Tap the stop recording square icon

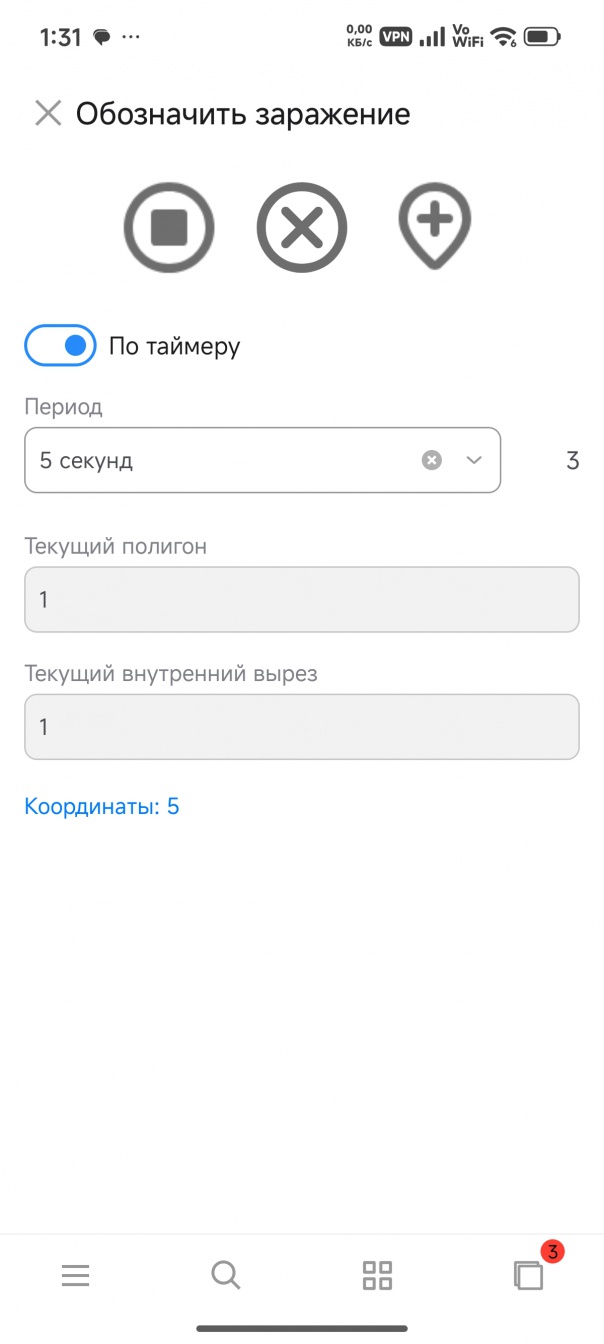tap(169, 228)
